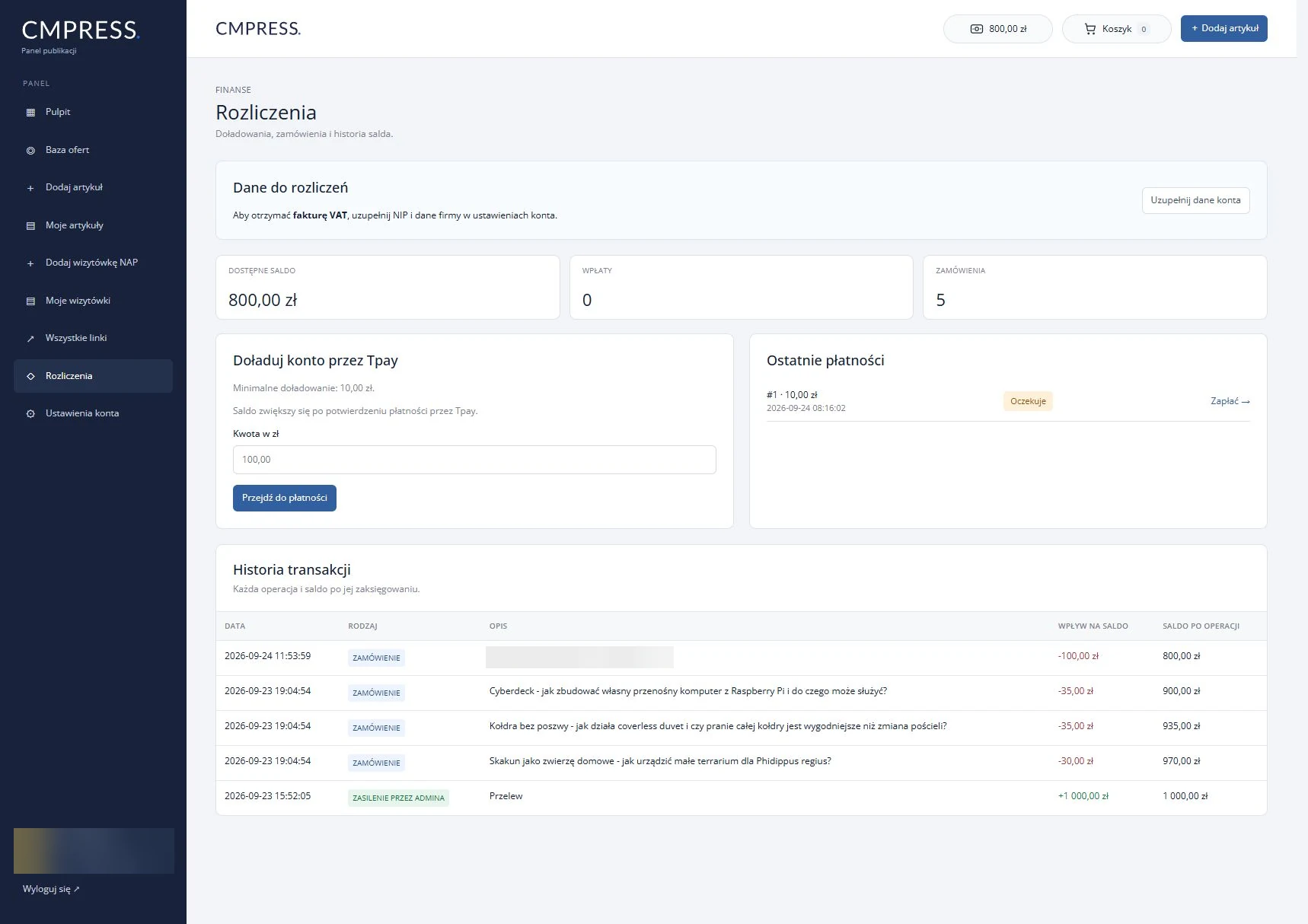1308x924 pixels.
Task: Focus the Kwota w zł input field
Action: click(474, 460)
